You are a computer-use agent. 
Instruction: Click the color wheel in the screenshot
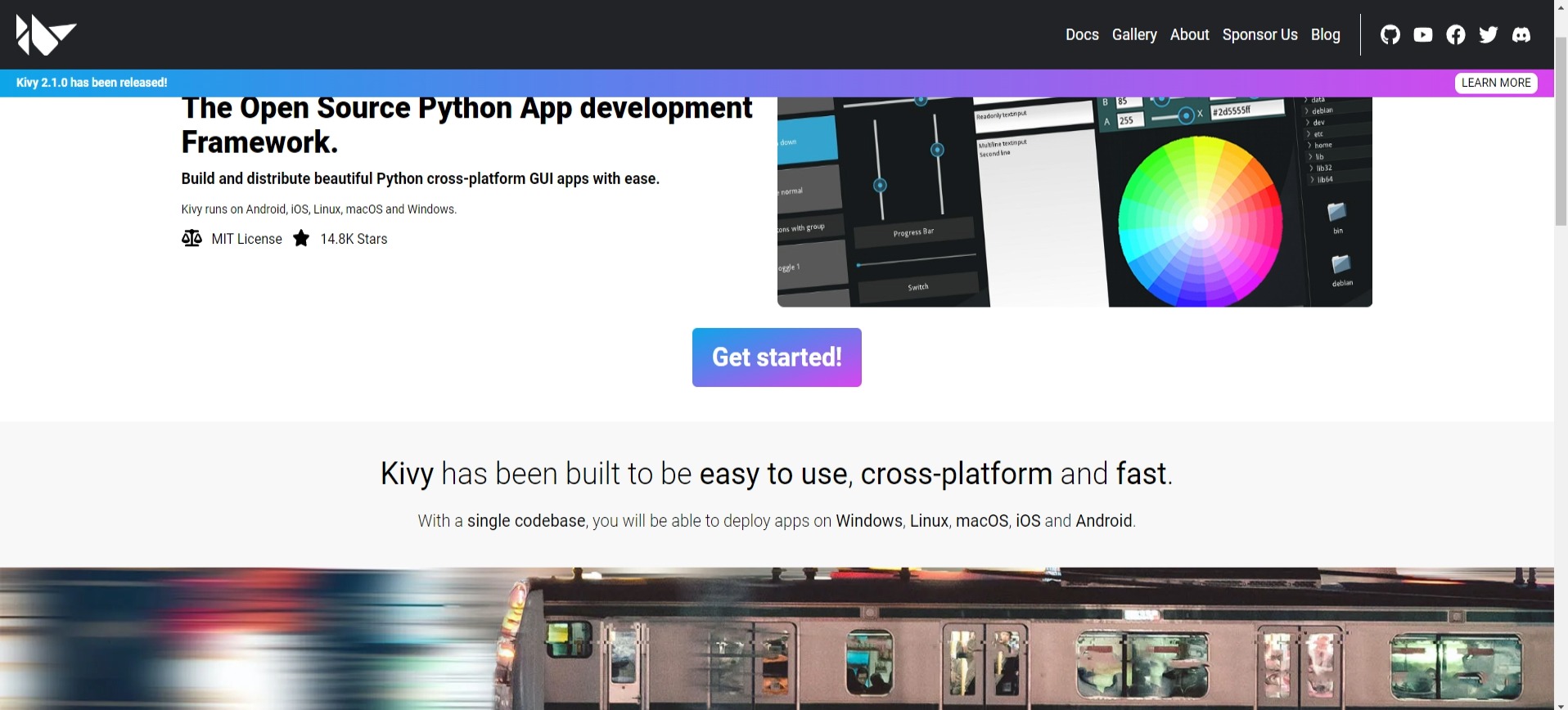pos(1199,221)
